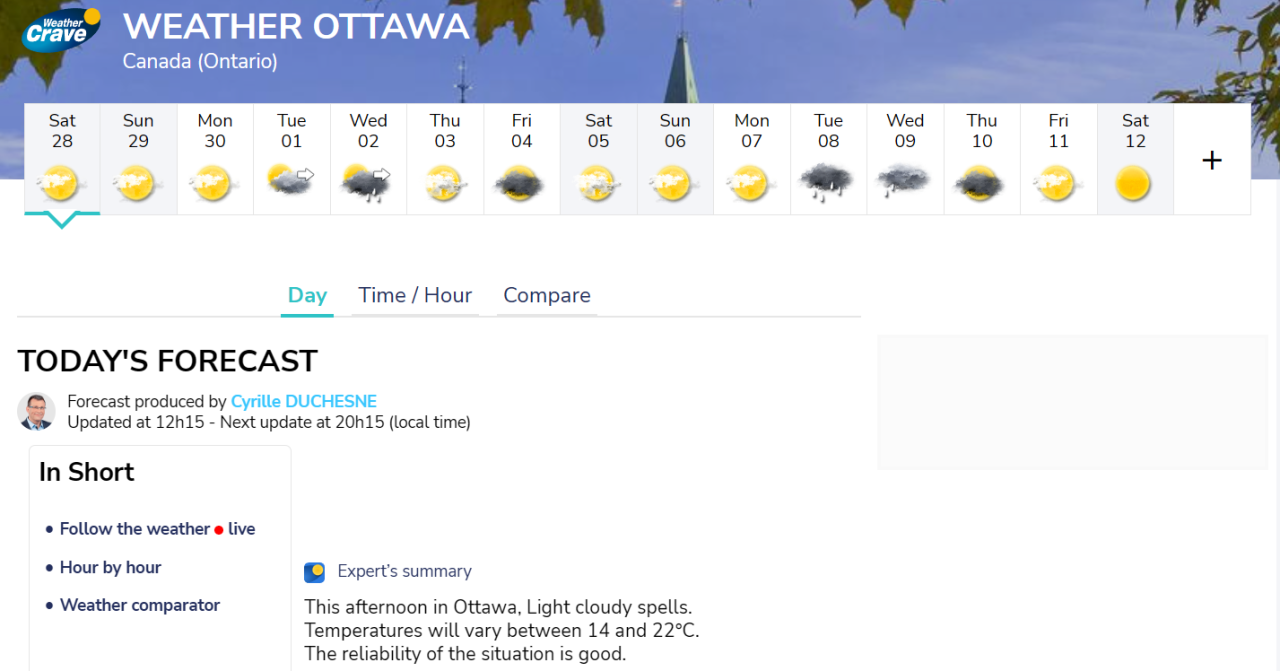Open the Compare tab
The image size is (1280, 671).
[547, 295]
